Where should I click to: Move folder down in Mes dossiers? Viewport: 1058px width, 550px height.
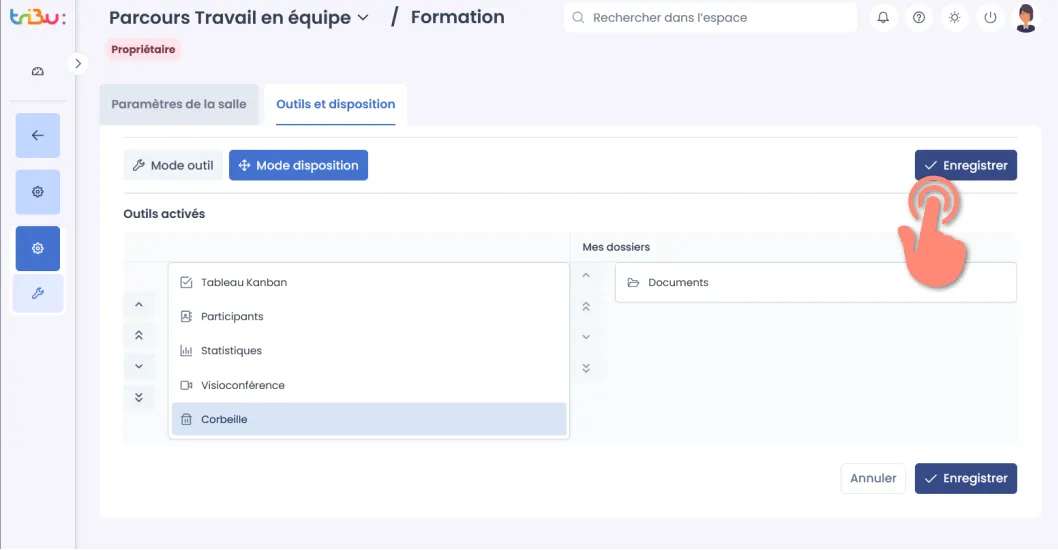(x=586, y=337)
